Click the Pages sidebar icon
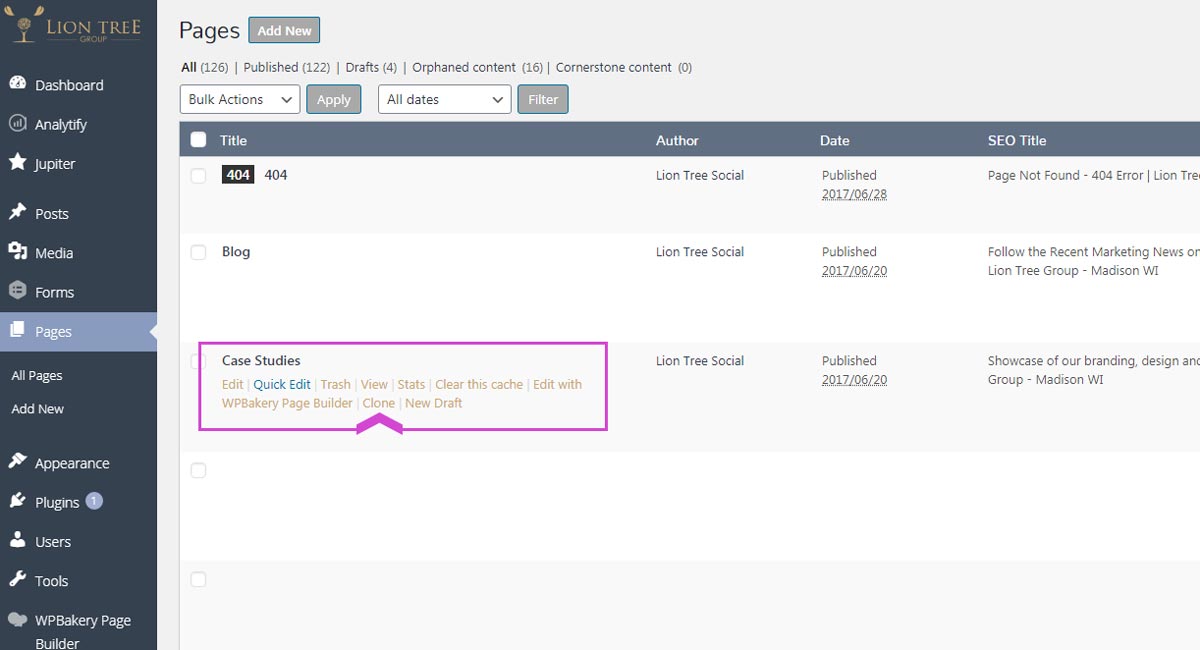Viewport: 1200px width, 650px height. [x=17, y=330]
